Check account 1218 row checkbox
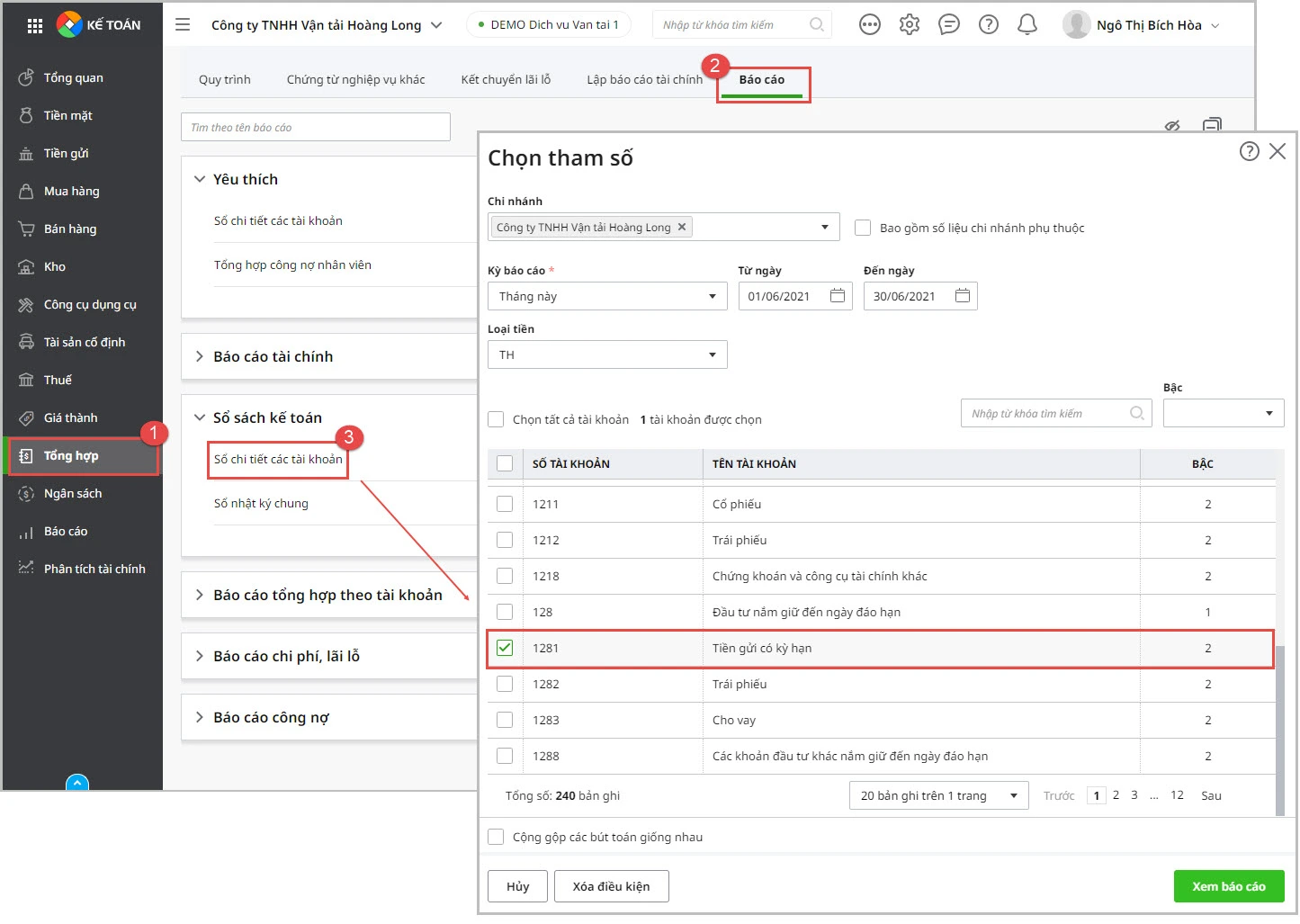The width and height of the screenshot is (1300, 924). click(505, 576)
